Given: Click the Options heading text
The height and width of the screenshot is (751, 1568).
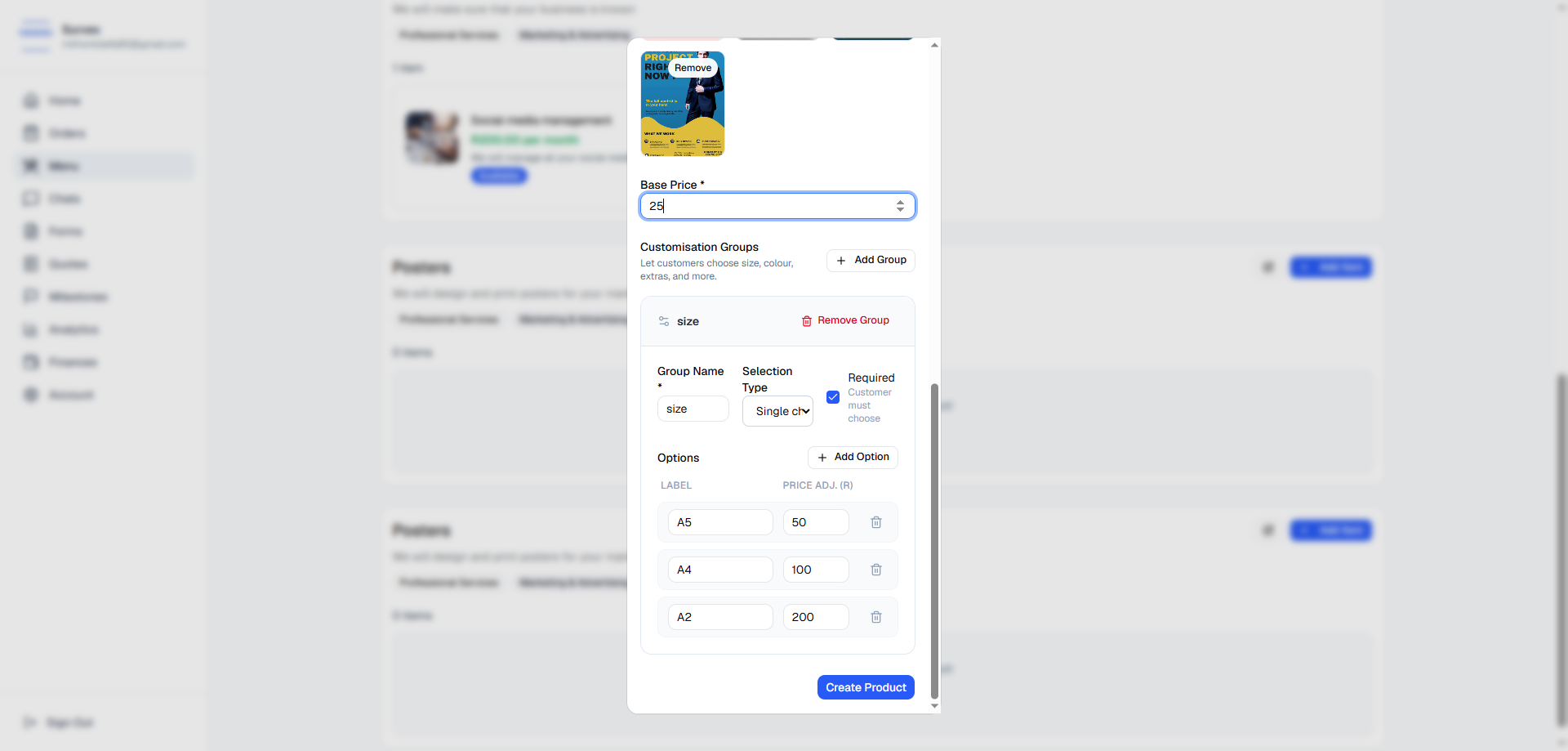Looking at the screenshot, I should click(x=678, y=458).
